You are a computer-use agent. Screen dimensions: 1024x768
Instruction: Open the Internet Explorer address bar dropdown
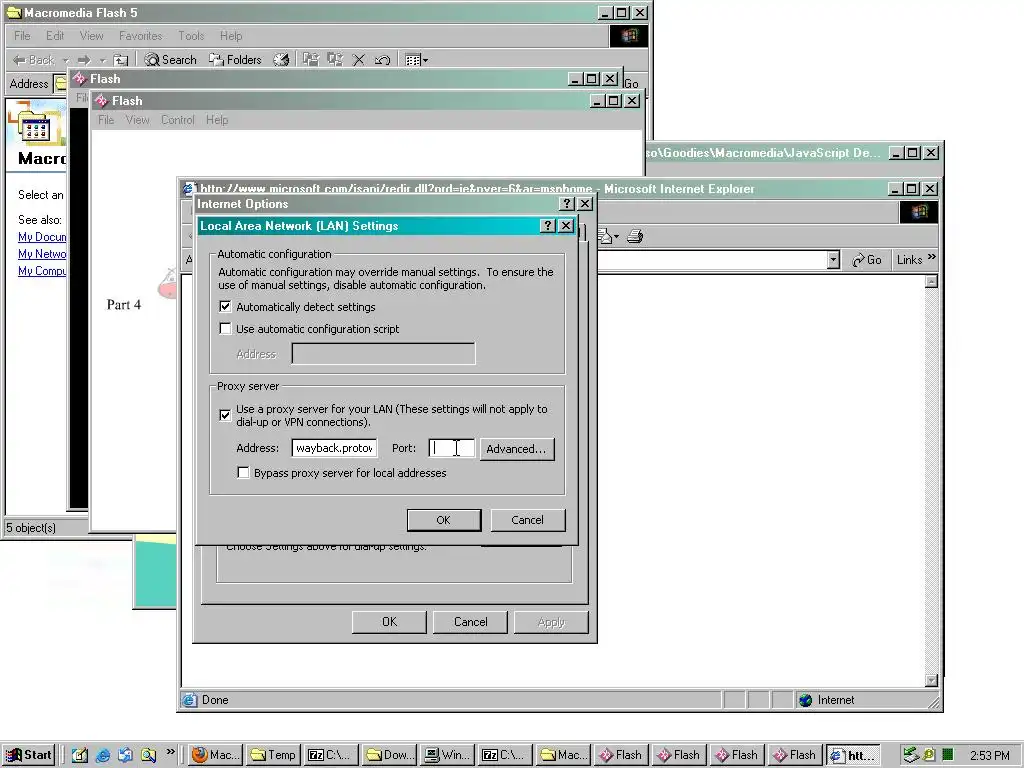tap(833, 260)
